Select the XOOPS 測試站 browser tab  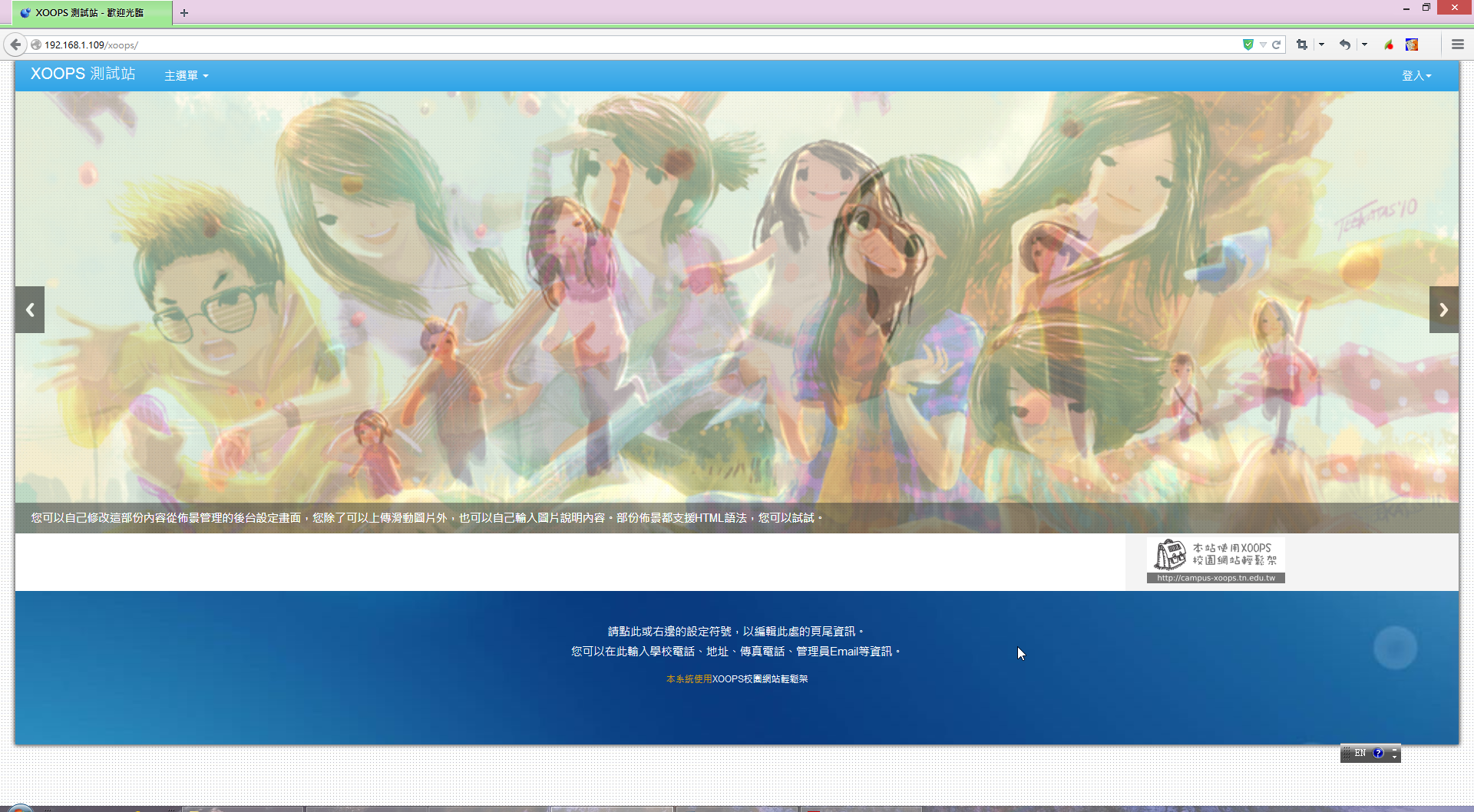tap(91, 13)
